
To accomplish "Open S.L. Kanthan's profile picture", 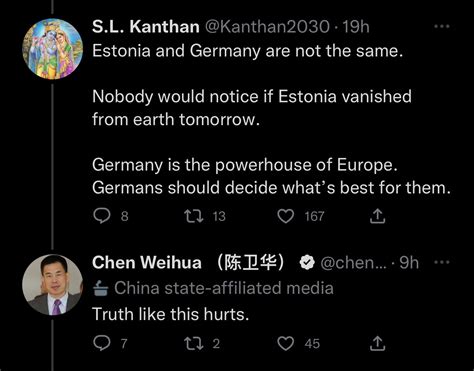I will (53, 49).
